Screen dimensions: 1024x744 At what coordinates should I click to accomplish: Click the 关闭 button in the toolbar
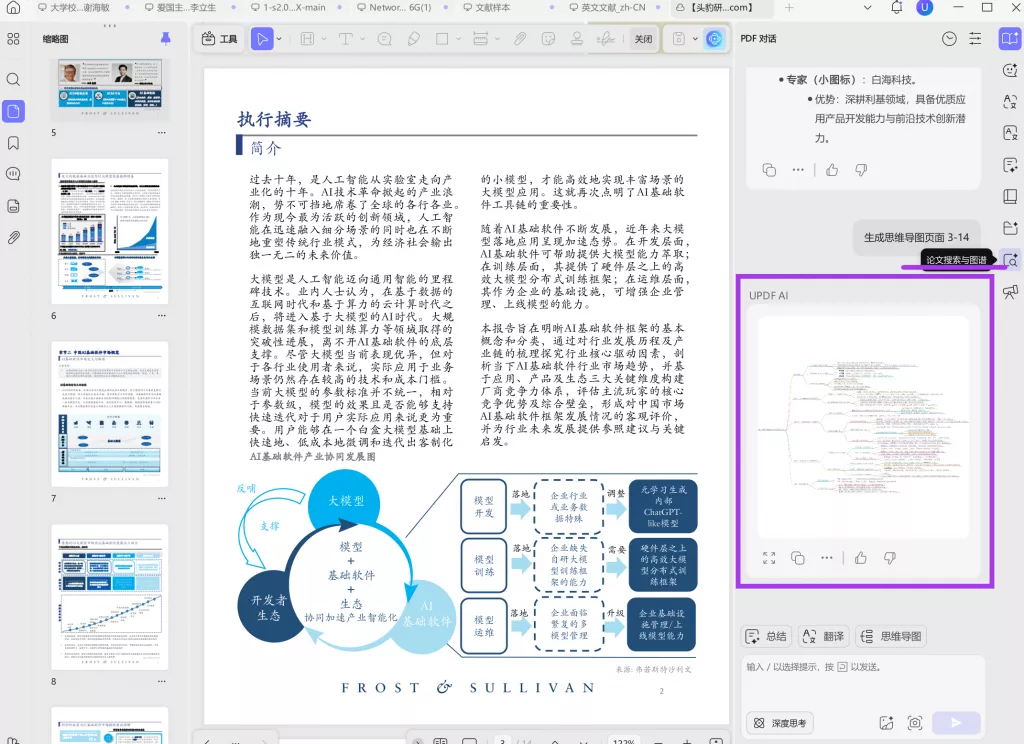click(643, 39)
